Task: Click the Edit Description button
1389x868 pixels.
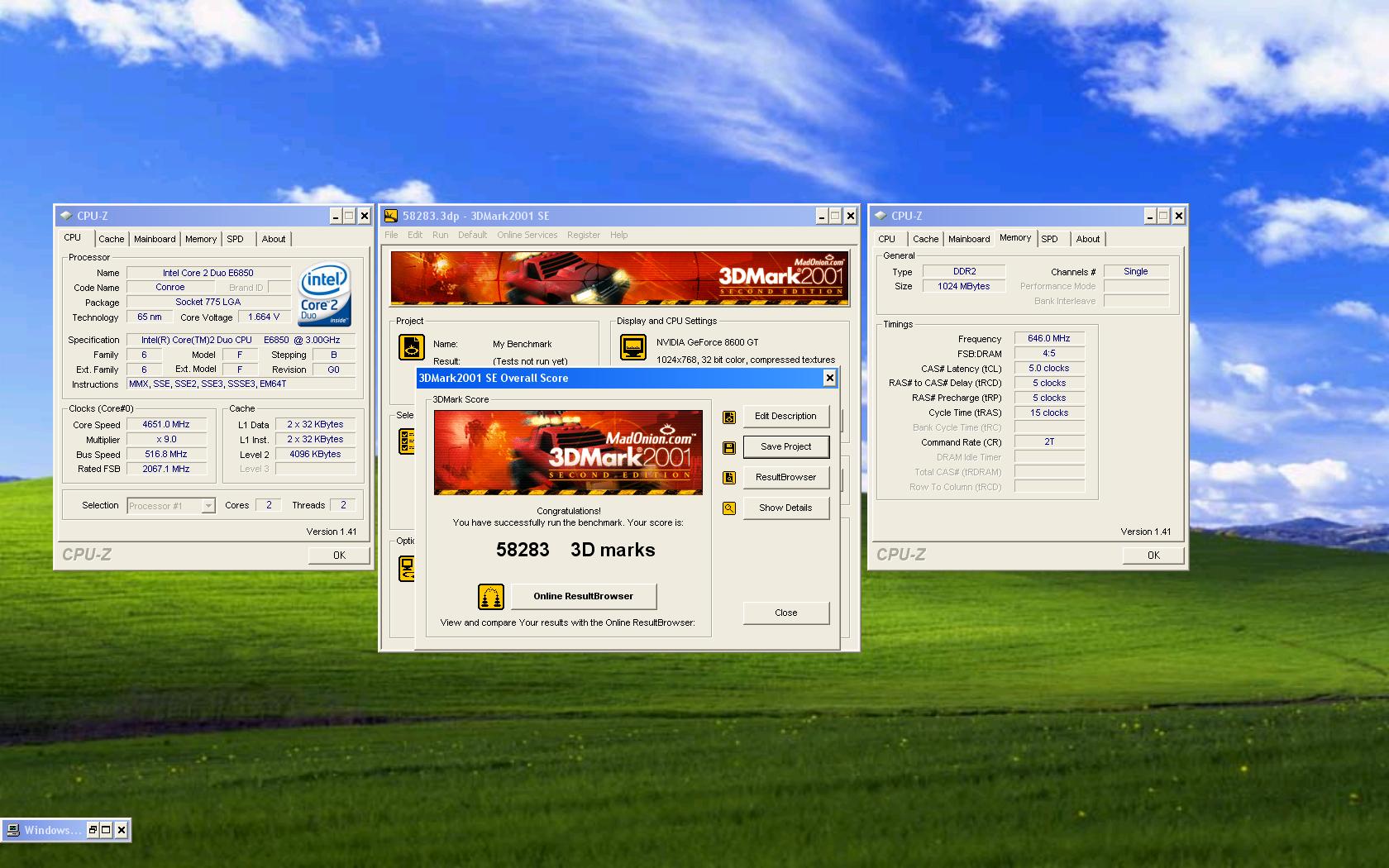Action: (785, 416)
